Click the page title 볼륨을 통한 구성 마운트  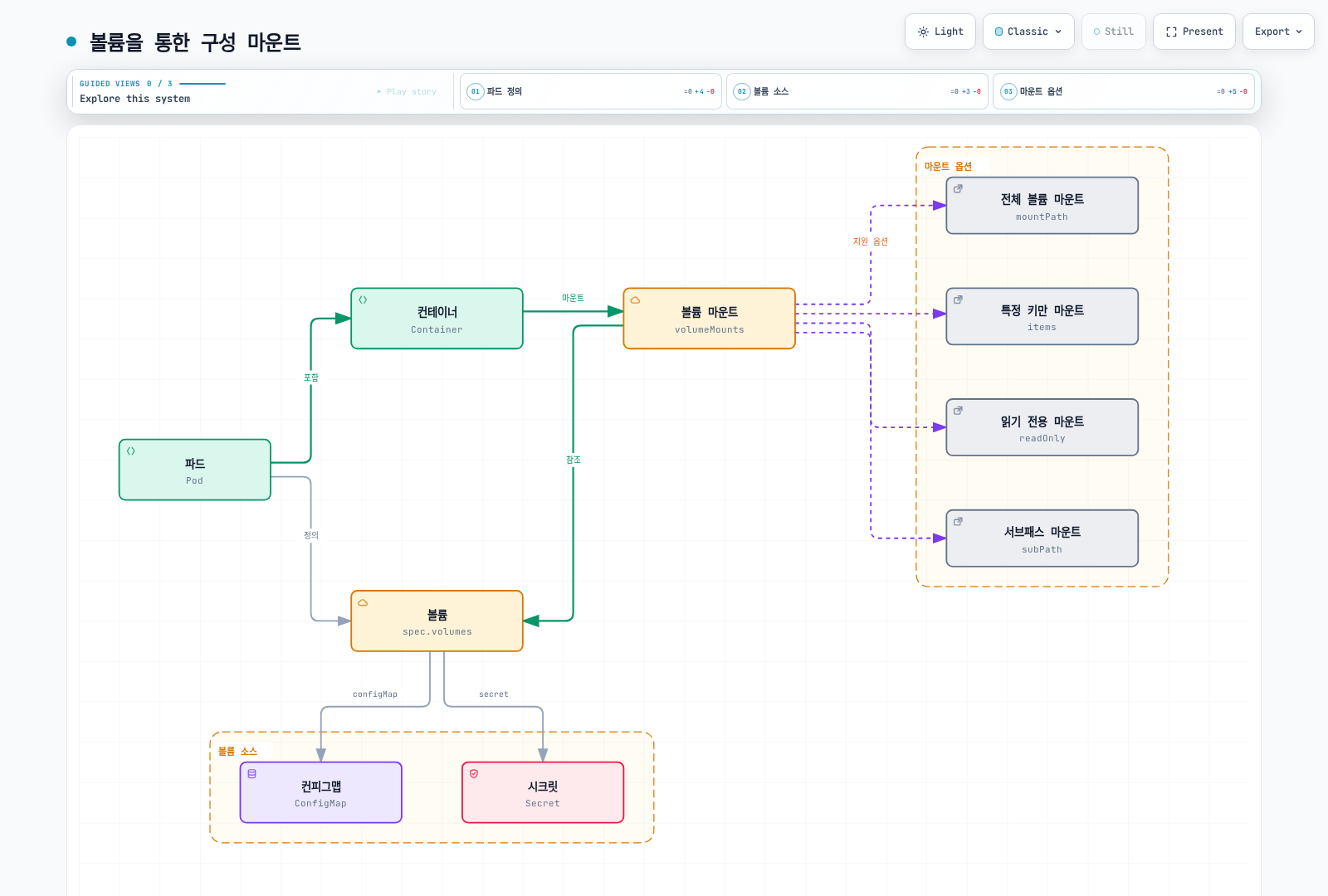pyautogui.click(x=195, y=42)
